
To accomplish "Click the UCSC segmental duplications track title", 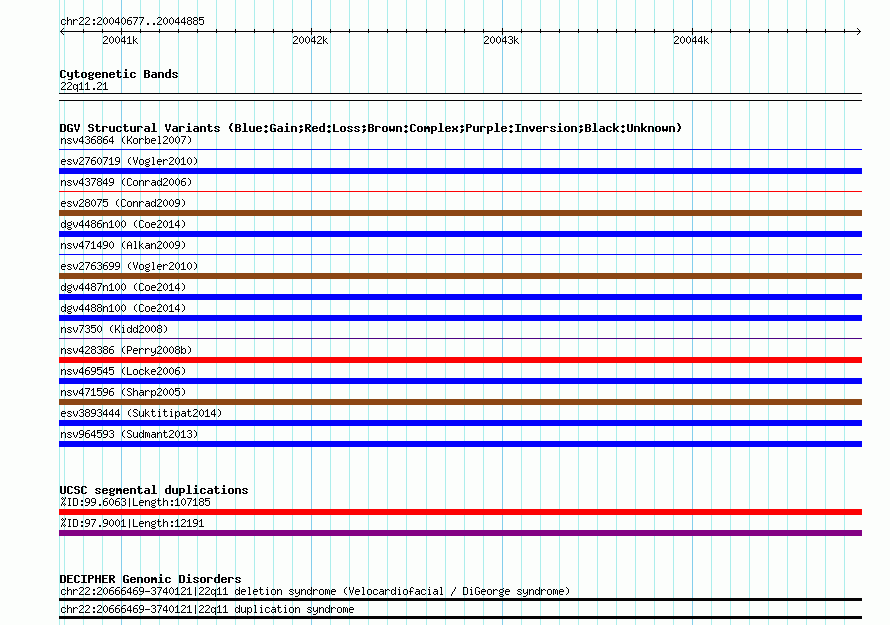I will tap(154, 490).
